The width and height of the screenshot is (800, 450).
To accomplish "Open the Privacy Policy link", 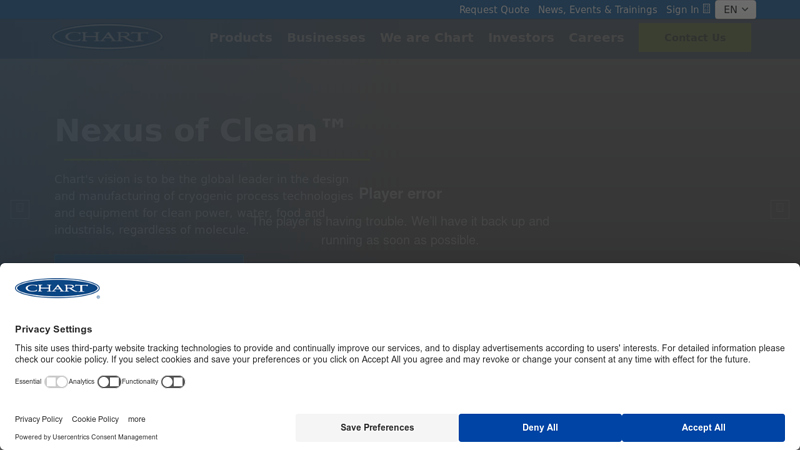I will coord(39,419).
